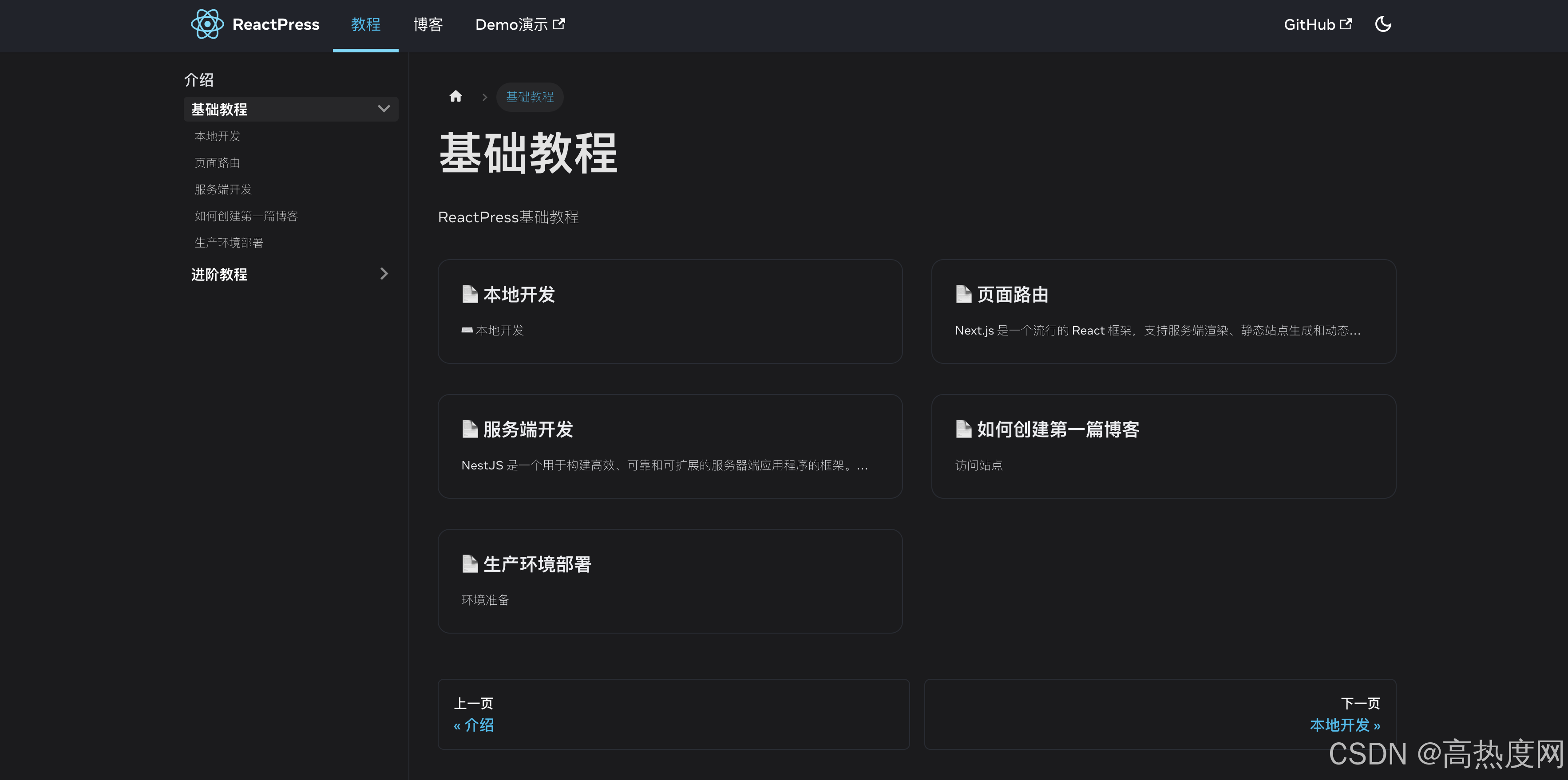Collapse 基础教程 using its chevron arrow
Image resolution: width=1568 pixels, height=780 pixels.
(x=384, y=109)
